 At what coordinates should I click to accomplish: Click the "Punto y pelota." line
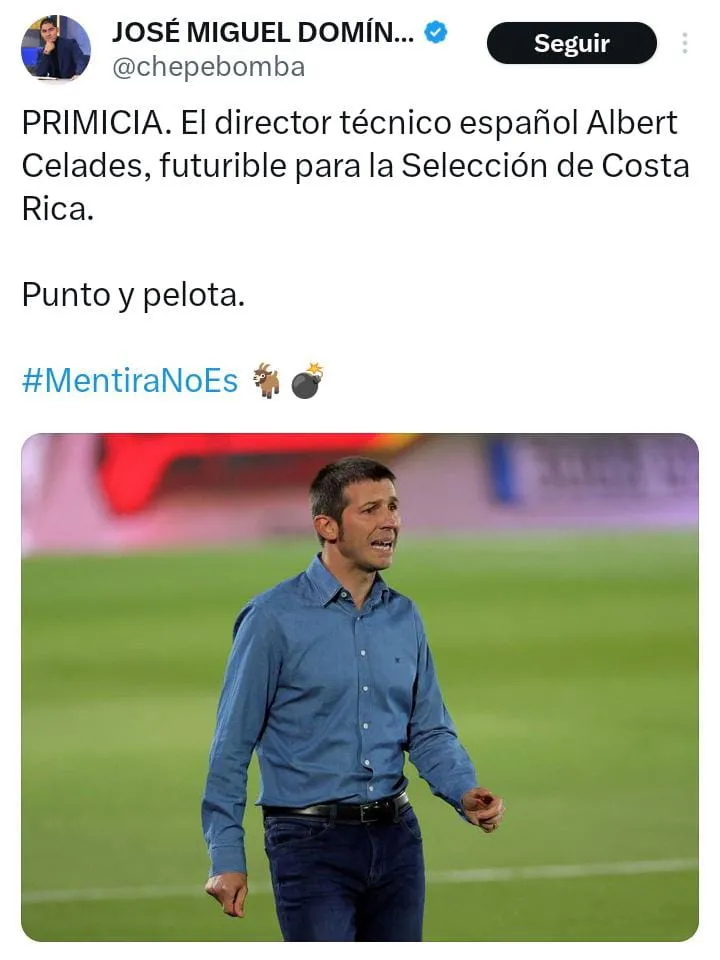[133, 295]
